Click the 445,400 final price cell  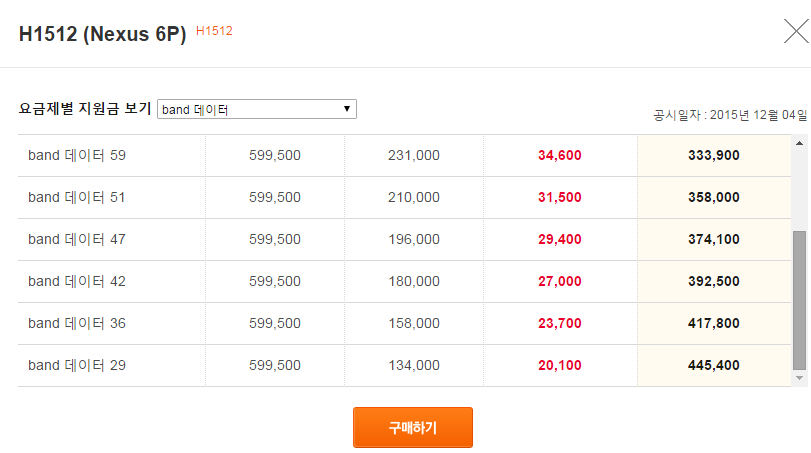[x=714, y=365]
